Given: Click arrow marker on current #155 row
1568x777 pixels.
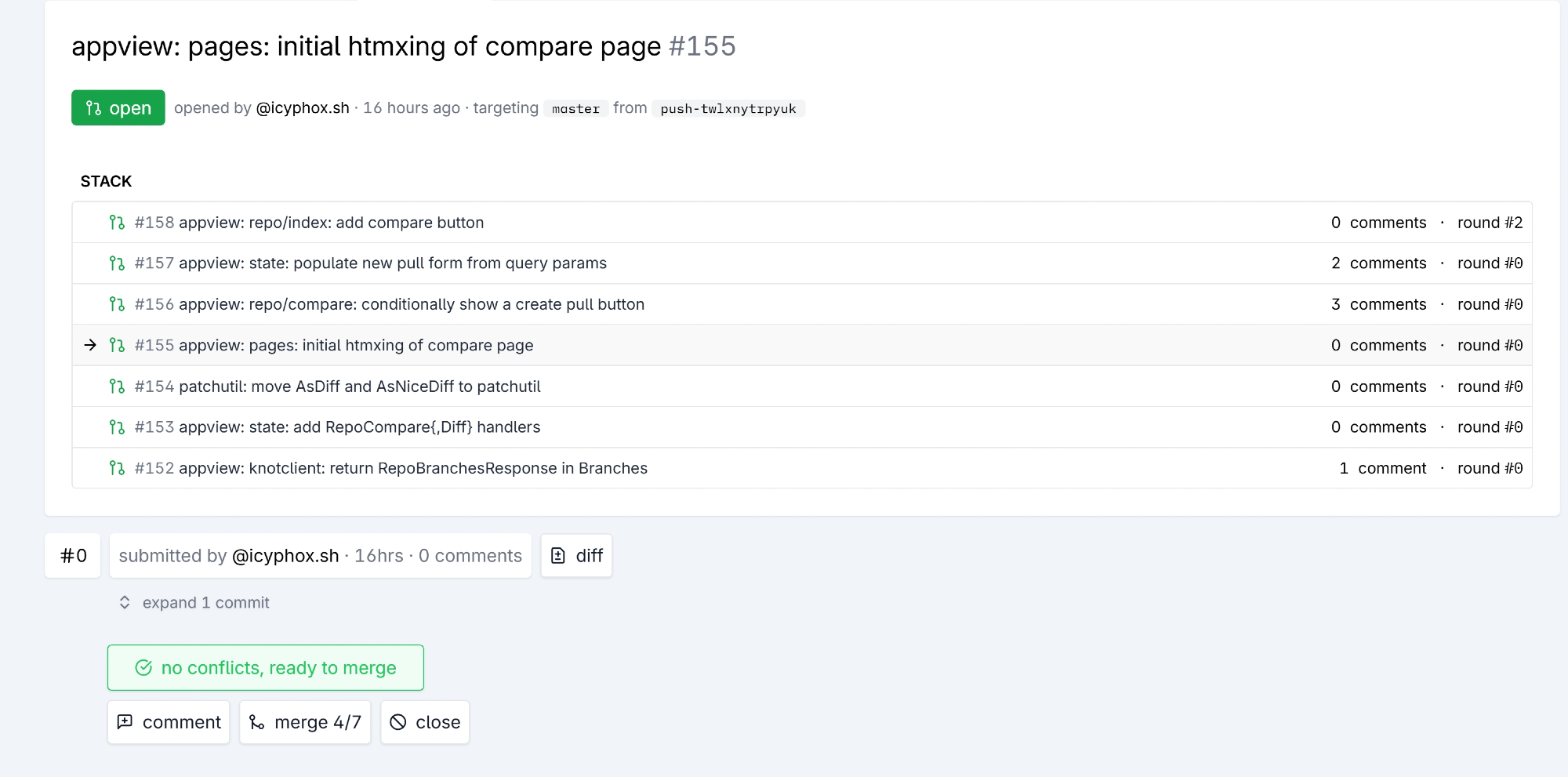Looking at the screenshot, I should click(x=90, y=345).
